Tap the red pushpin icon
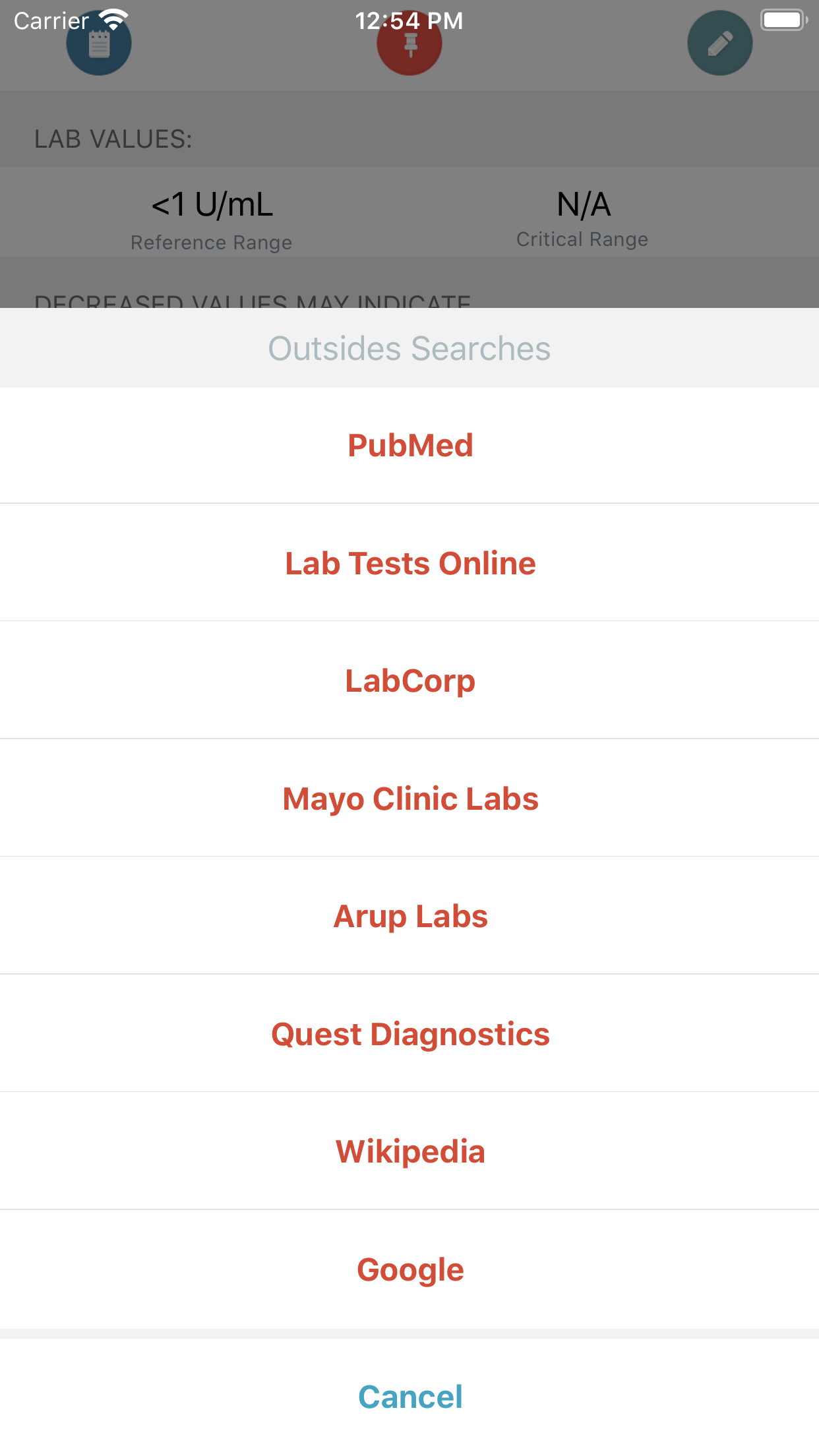Screen dimensions: 819x1456 tap(409, 45)
